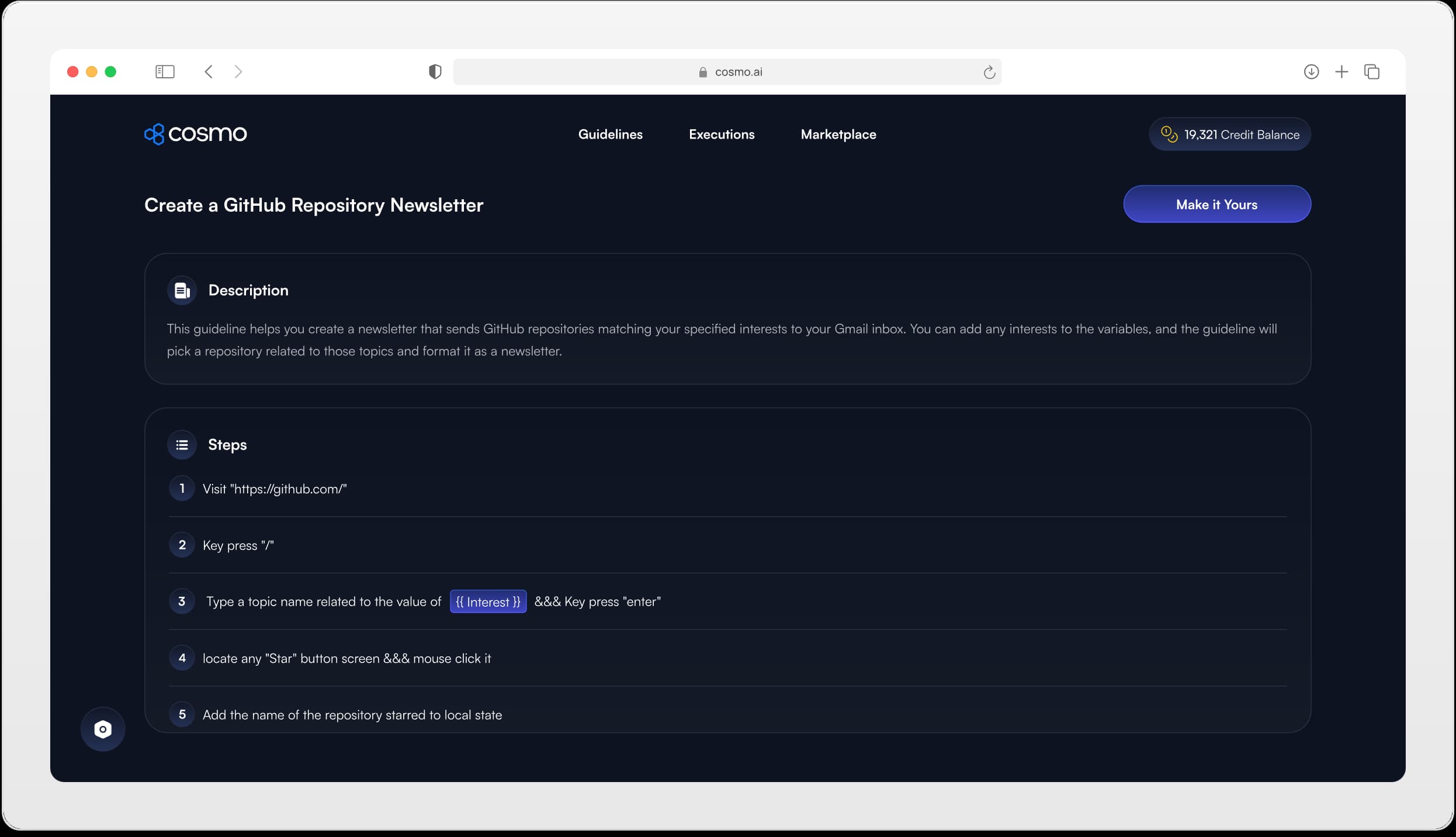
Task: Click the Cosmo logo
Action: point(195,134)
